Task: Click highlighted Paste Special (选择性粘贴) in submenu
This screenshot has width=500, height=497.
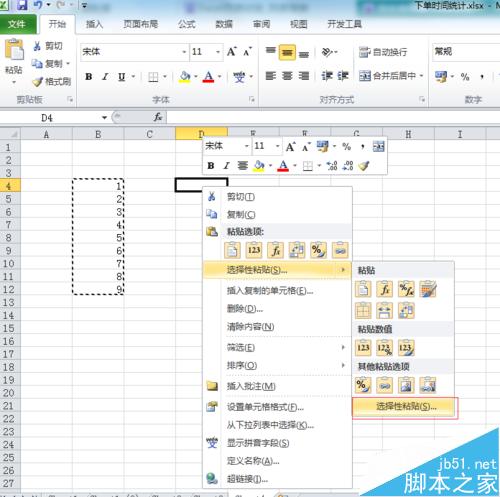Action: click(x=404, y=407)
